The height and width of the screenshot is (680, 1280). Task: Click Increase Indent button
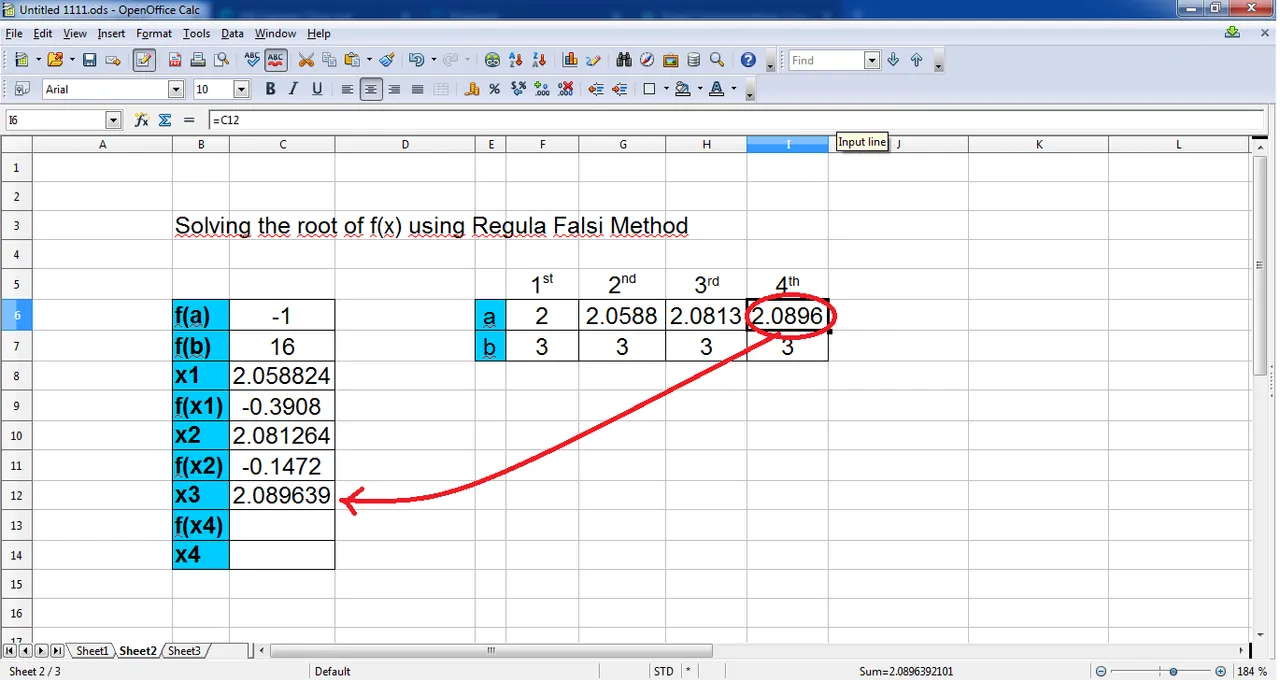[x=619, y=89]
